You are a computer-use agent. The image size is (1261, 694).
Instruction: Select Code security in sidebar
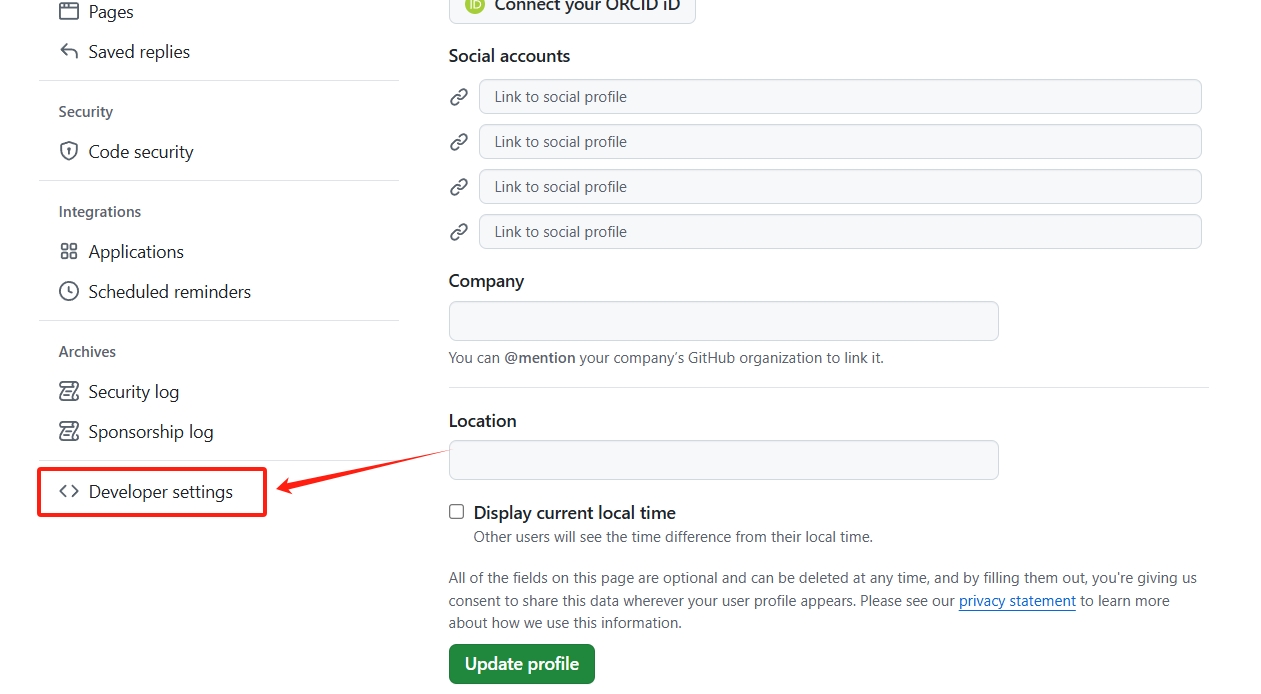pyautogui.click(x=140, y=152)
